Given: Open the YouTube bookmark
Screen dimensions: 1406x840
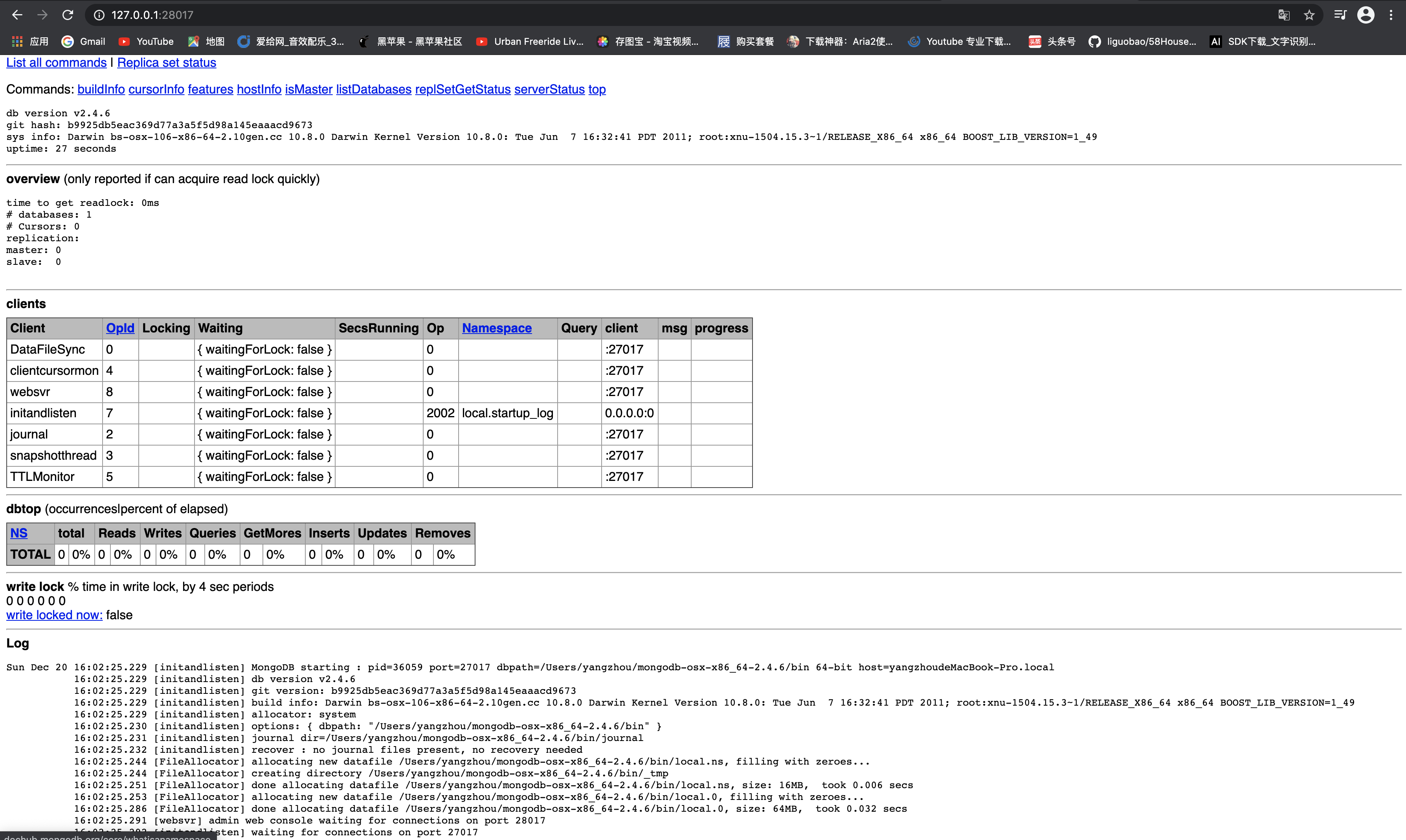Looking at the screenshot, I should pyautogui.click(x=146, y=41).
